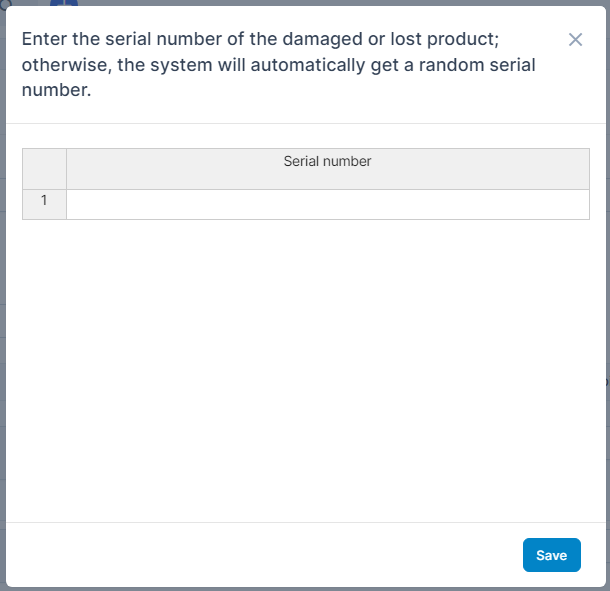Click the dialog footer left of Save
The height and width of the screenshot is (591, 610).
click(x=260, y=555)
